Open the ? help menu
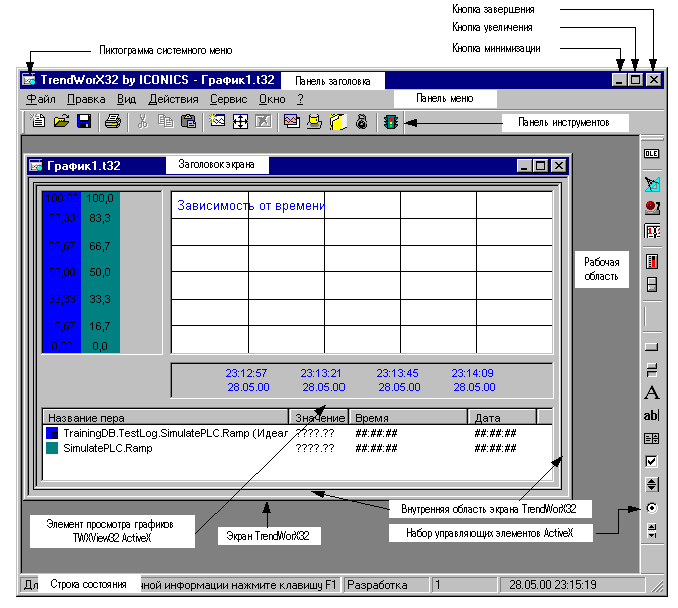This screenshot has height=608, width=678. tap(301, 99)
